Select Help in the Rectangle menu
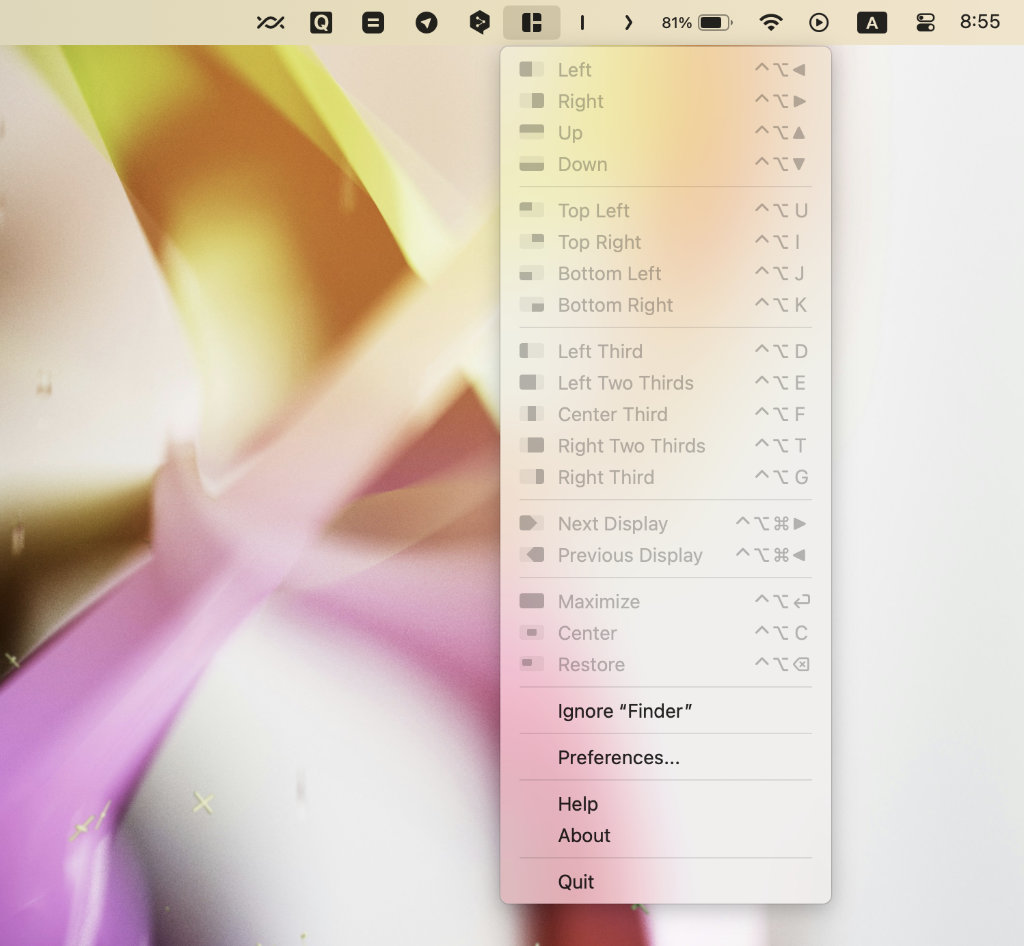This screenshot has height=946, width=1024. point(578,804)
